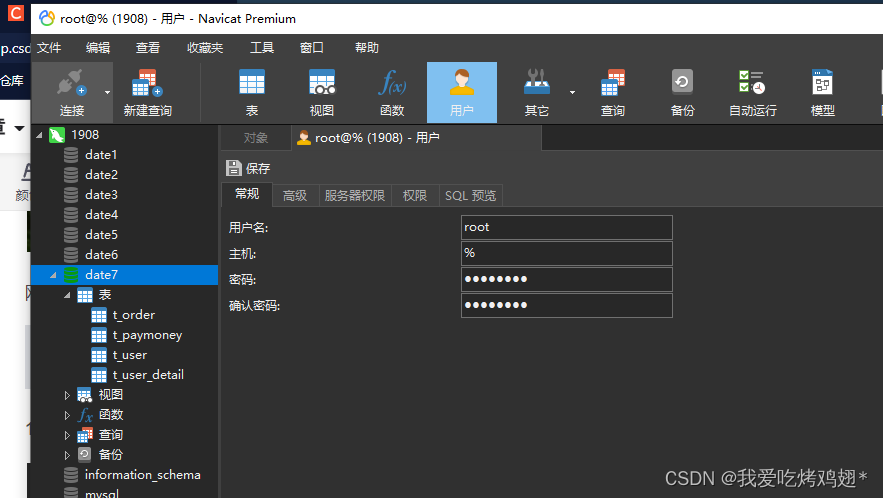Open the 窗口 menu
Viewport: 883px width, 498px height.
(x=311, y=48)
